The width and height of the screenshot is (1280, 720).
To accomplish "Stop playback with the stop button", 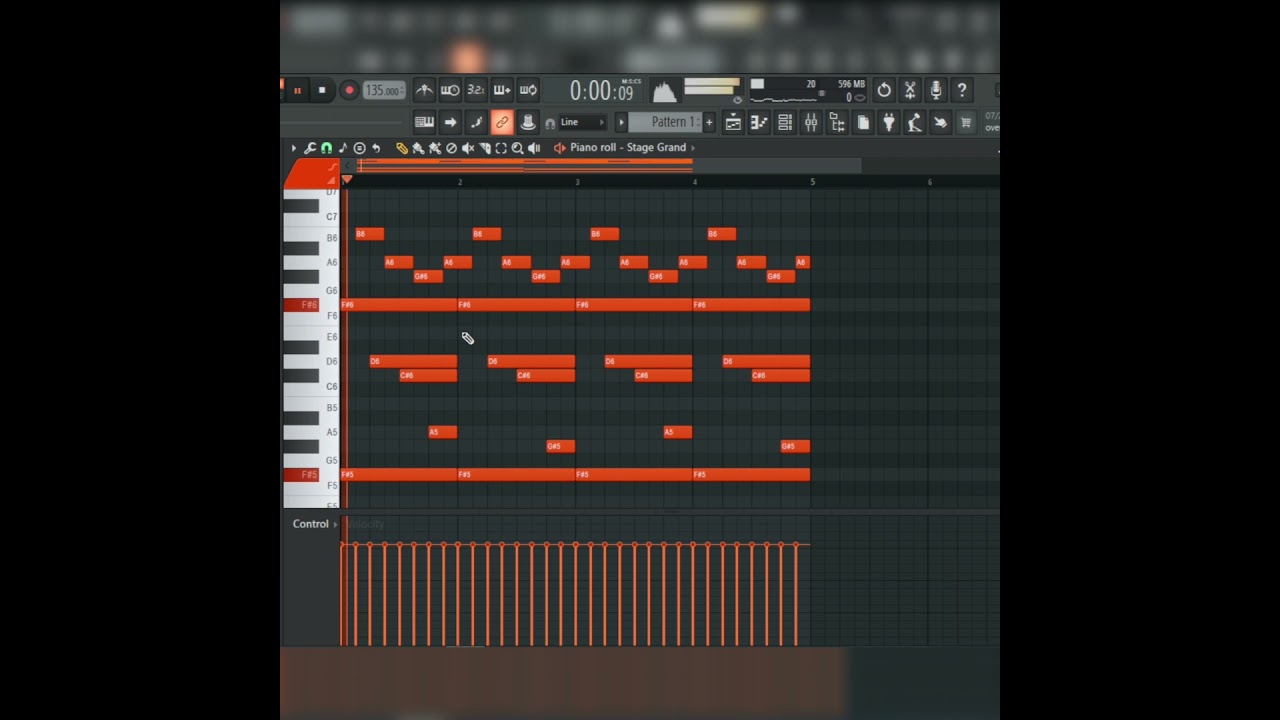I will click(x=322, y=90).
